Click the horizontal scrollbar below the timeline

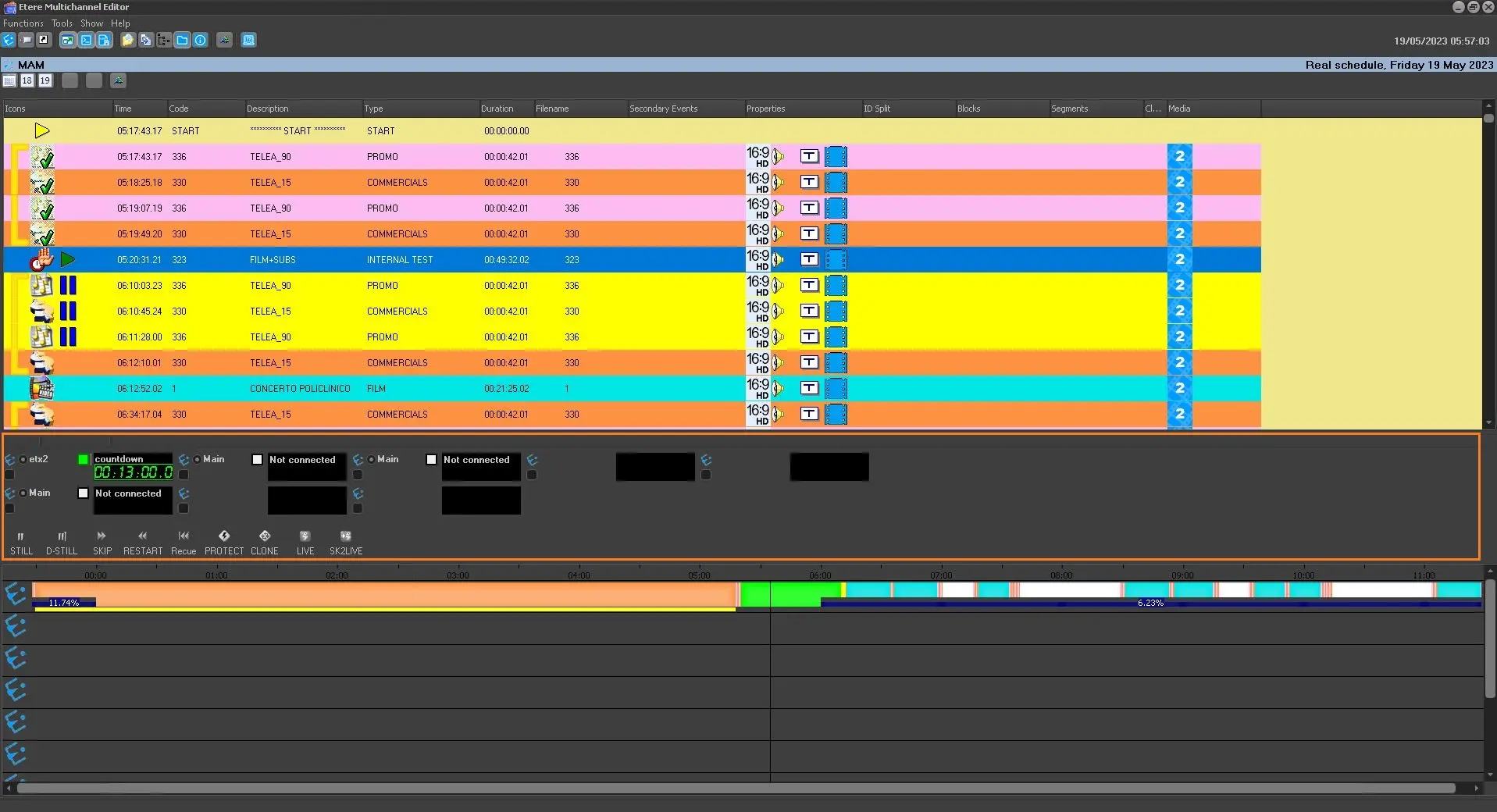(734, 789)
